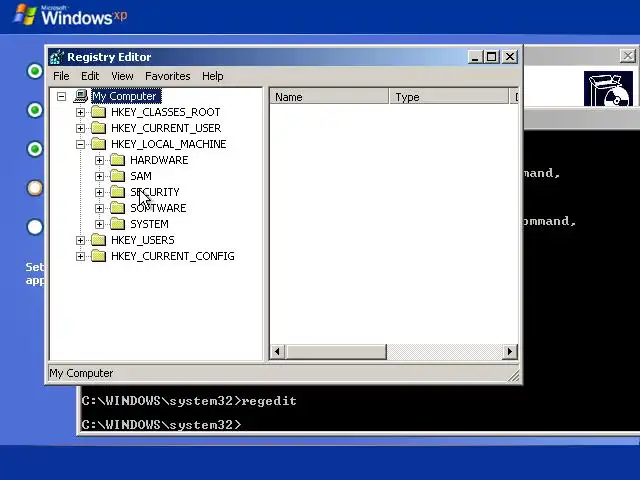Collapse the HKEY_LOCAL_MACHINE key
The width and height of the screenshot is (640, 480).
pyautogui.click(x=80, y=144)
